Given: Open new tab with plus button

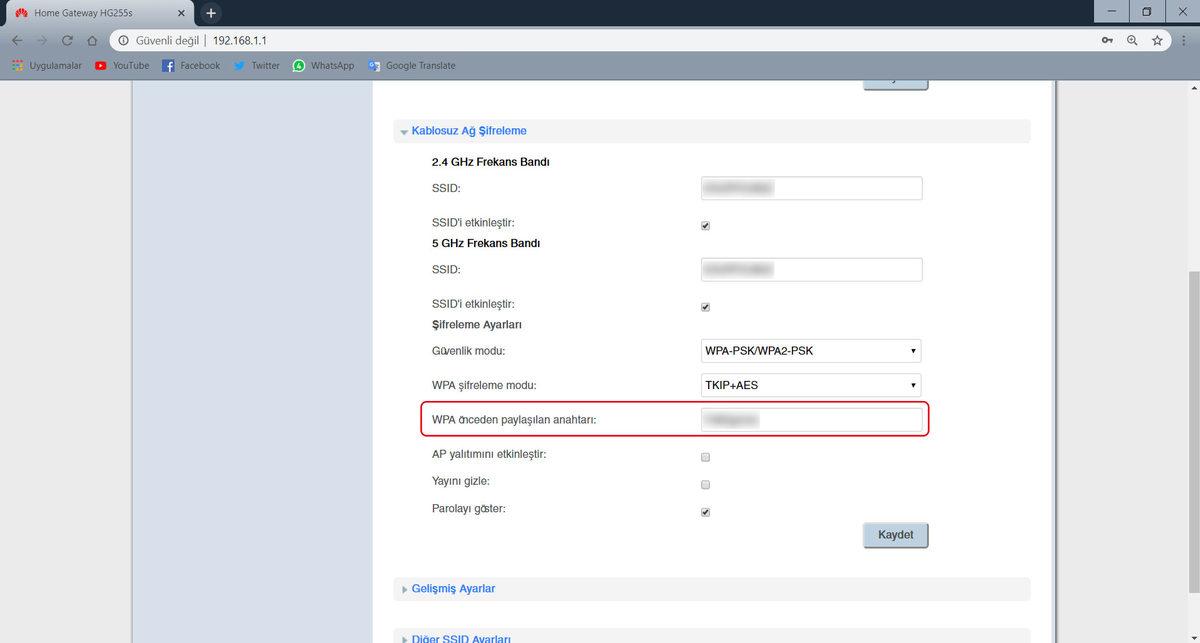Looking at the screenshot, I should 211,13.
